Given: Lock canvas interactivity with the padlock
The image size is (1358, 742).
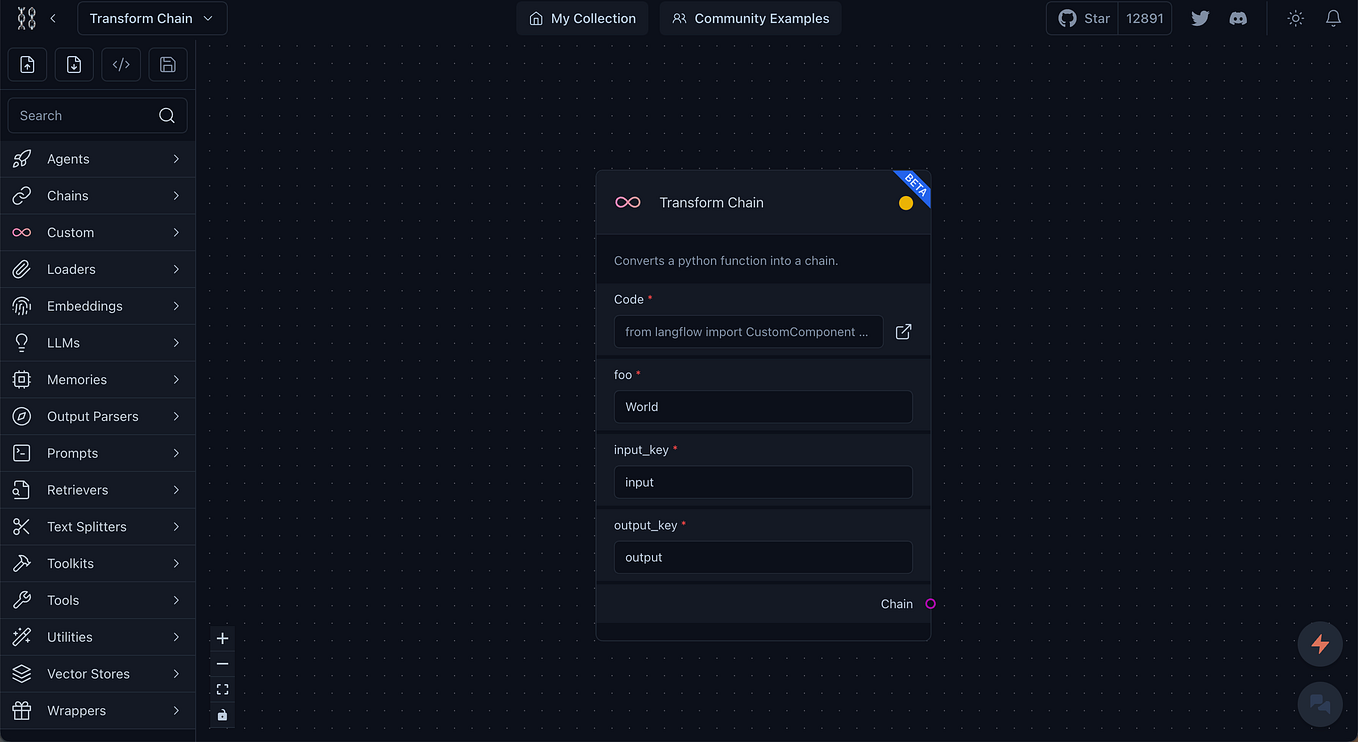Looking at the screenshot, I should [x=221, y=714].
